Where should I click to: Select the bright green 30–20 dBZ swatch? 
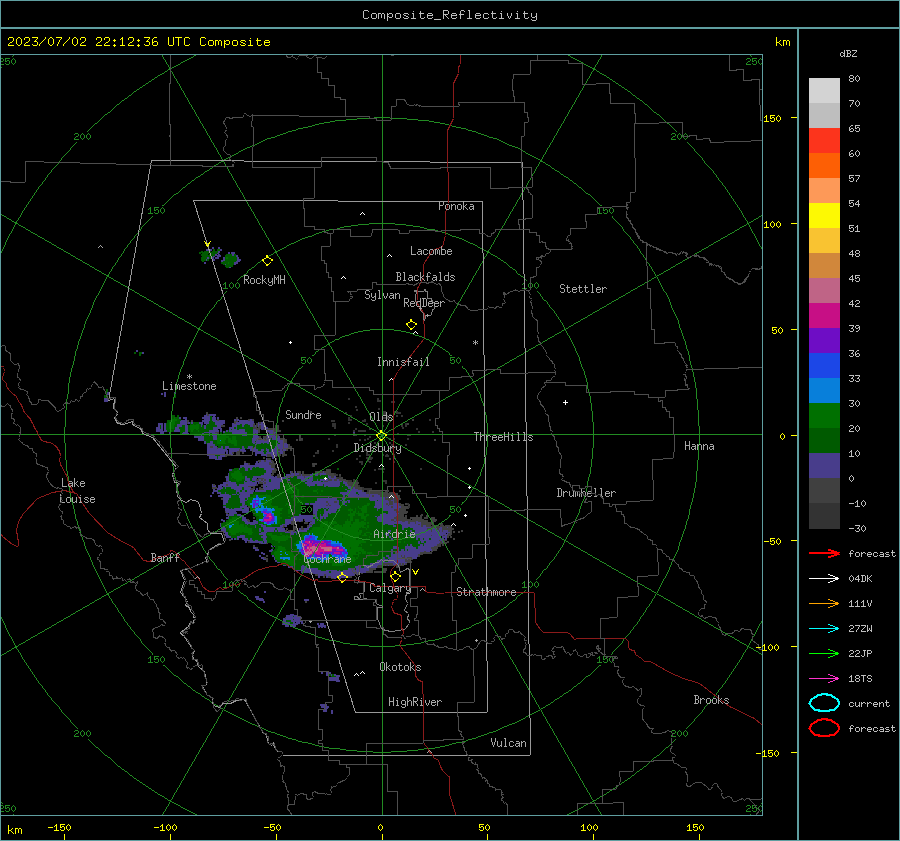(824, 416)
